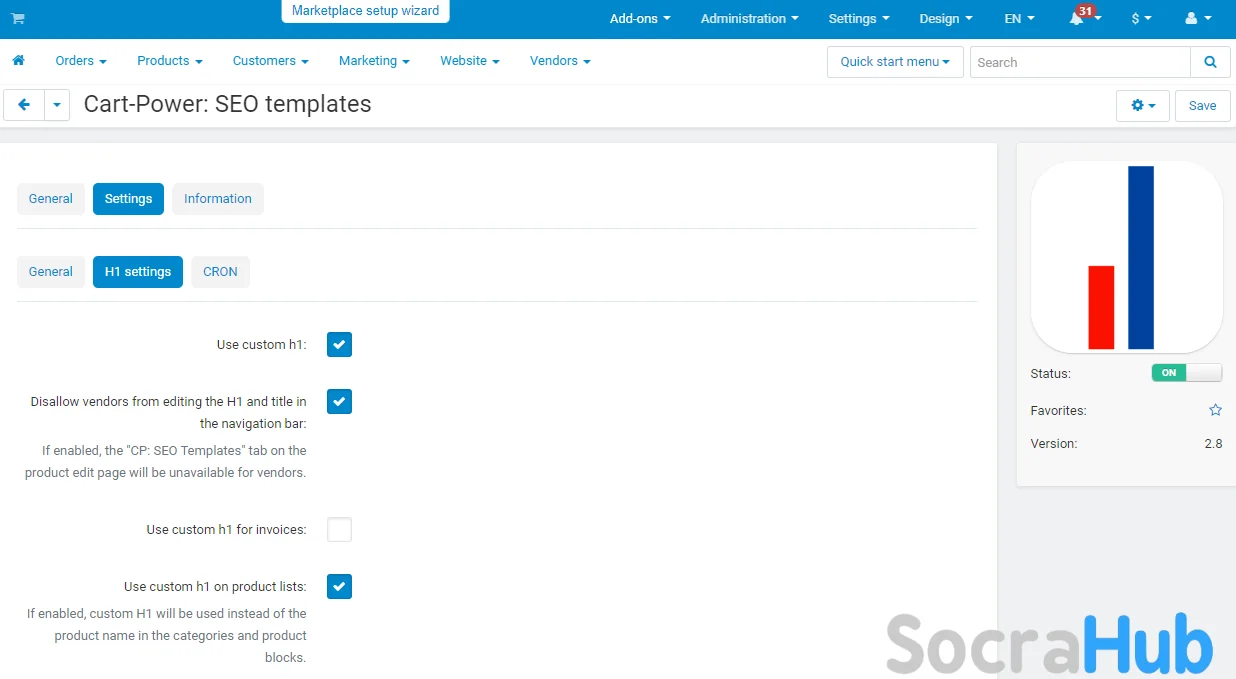
Task: Select the top-level Settings tab
Action: (128, 199)
